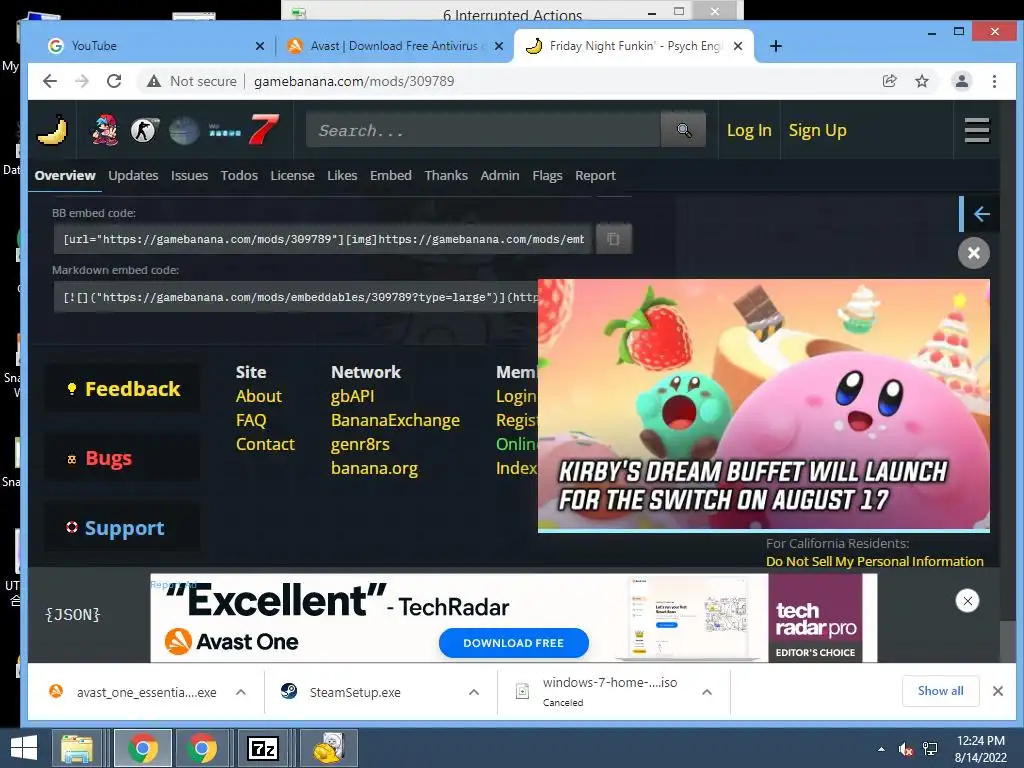Open the BananaExchange link
This screenshot has width=1024, height=768.
(x=395, y=421)
